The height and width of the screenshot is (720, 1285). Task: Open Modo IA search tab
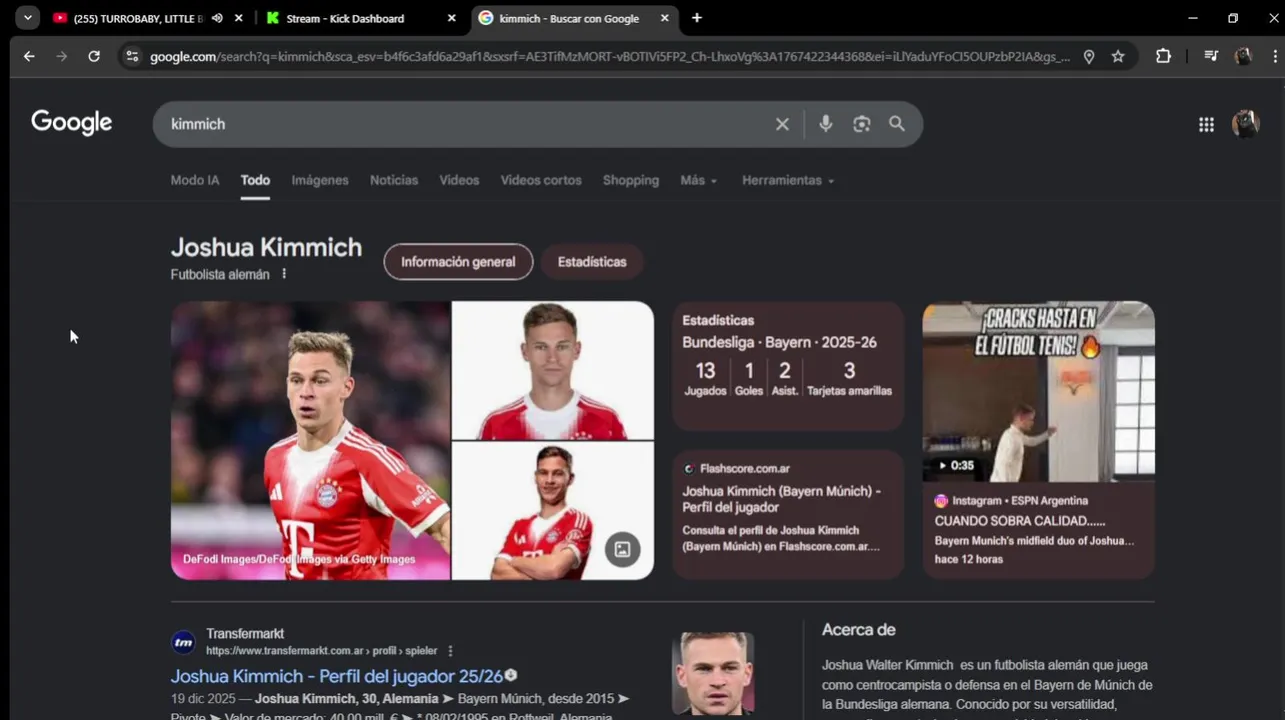point(195,180)
